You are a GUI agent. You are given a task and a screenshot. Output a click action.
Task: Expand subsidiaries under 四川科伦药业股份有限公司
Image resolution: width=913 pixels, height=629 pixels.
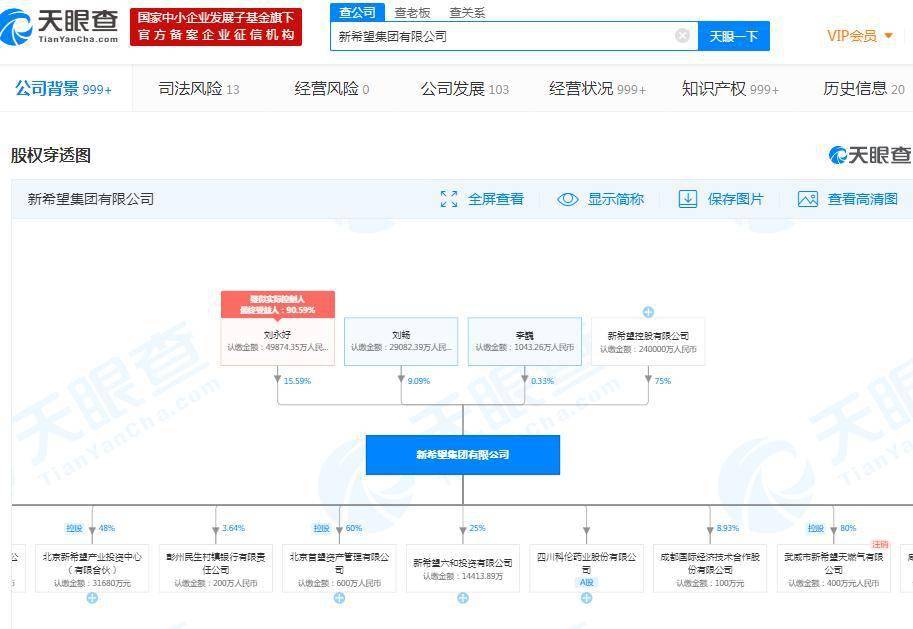[585, 600]
